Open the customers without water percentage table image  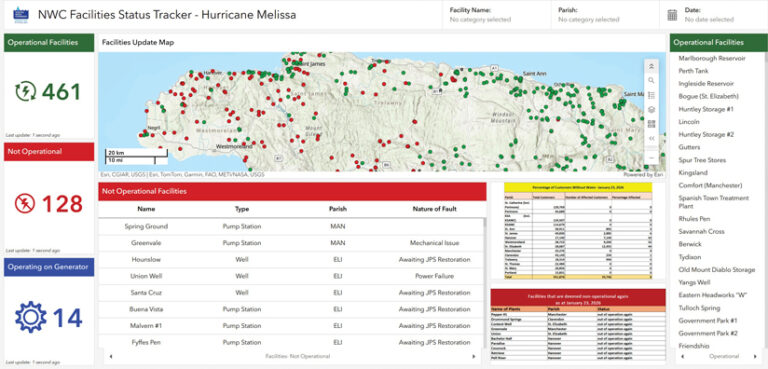click(x=578, y=231)
